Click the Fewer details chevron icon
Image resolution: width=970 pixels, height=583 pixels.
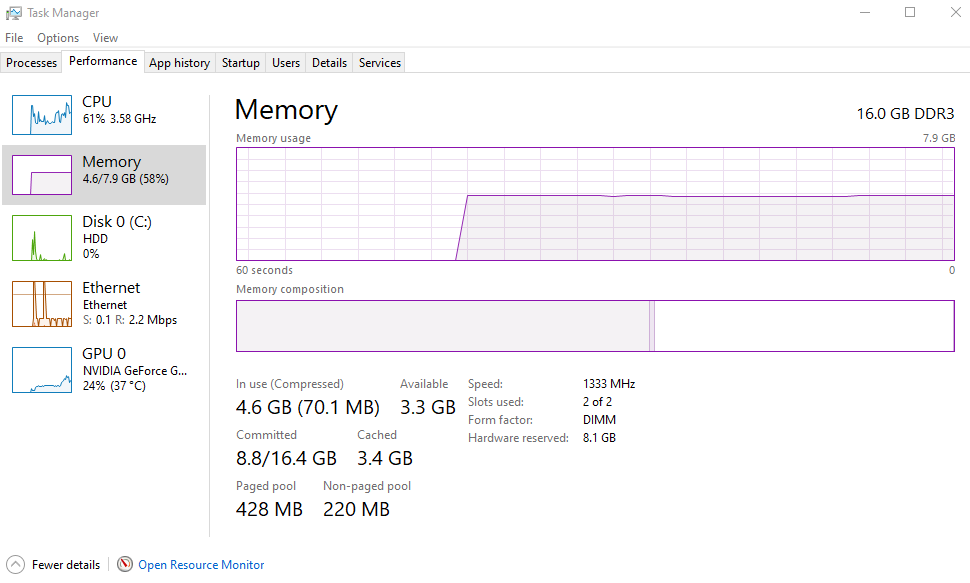pyautogui.click(x=15, y=564)
